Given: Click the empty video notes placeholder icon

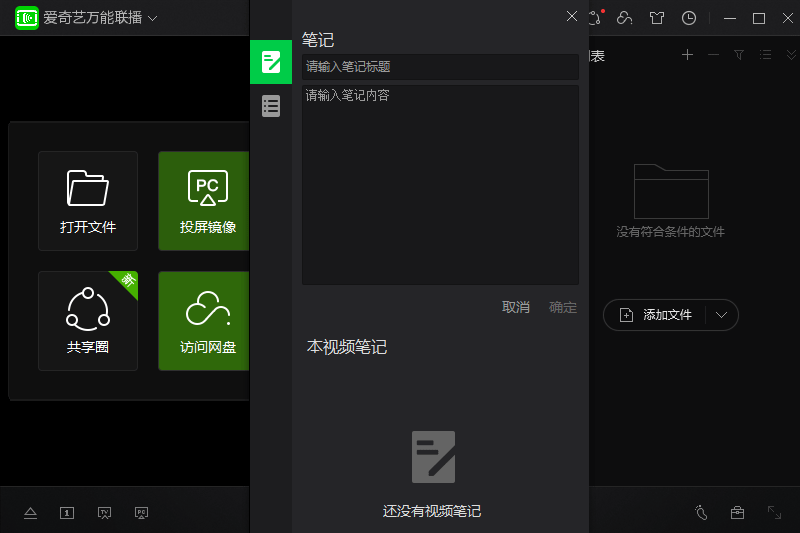Looking at the screenshot, I should click(x=433, y=457).
